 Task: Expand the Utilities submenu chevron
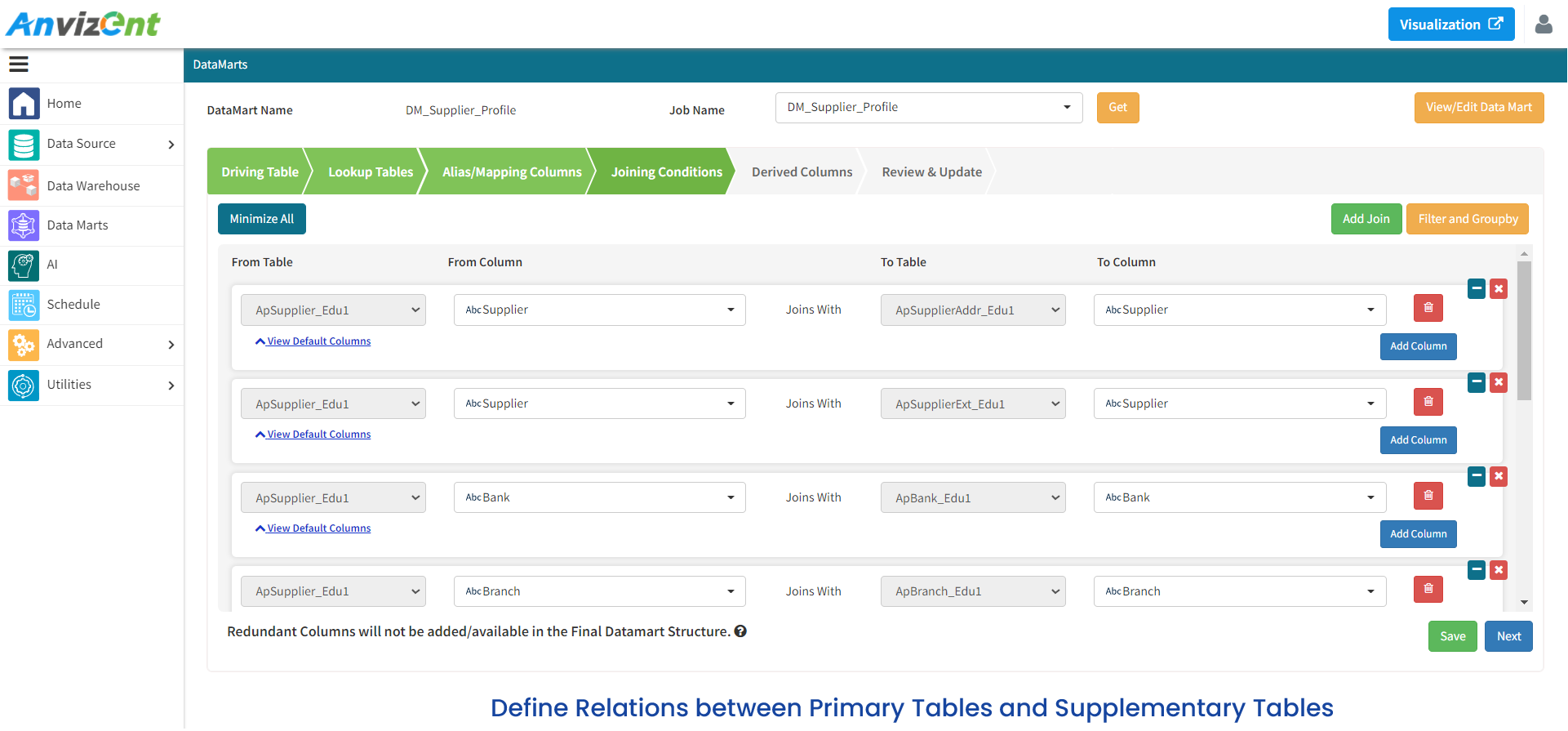[x=171, y=386]
